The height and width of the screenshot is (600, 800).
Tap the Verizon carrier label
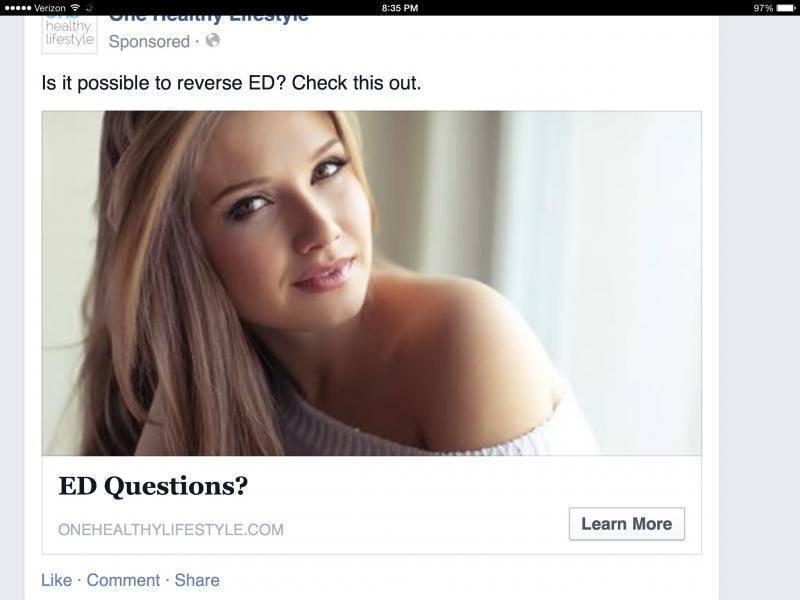pos(49,8)
